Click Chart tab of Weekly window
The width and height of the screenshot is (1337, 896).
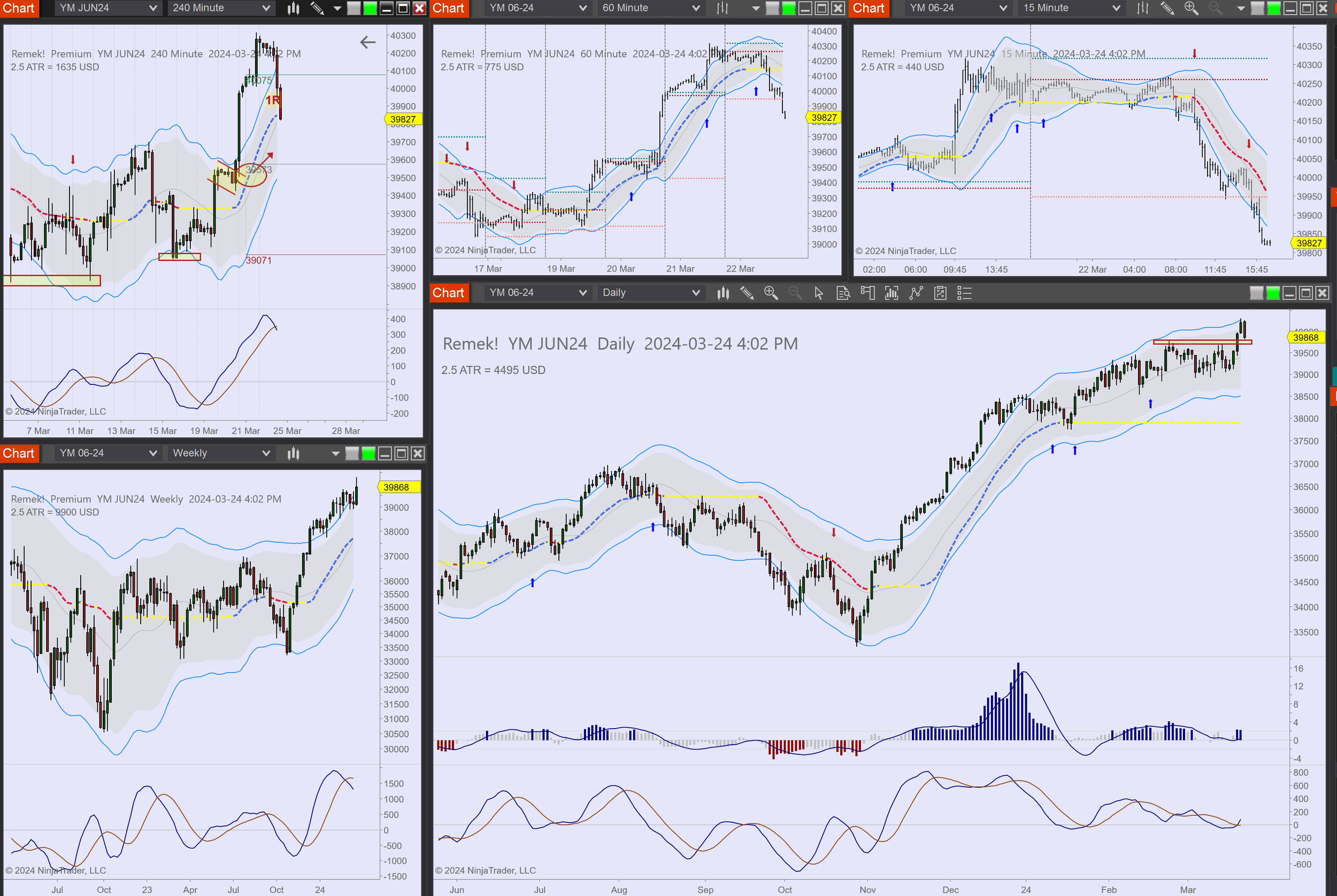pyautogui.click(x=19, y=453)
